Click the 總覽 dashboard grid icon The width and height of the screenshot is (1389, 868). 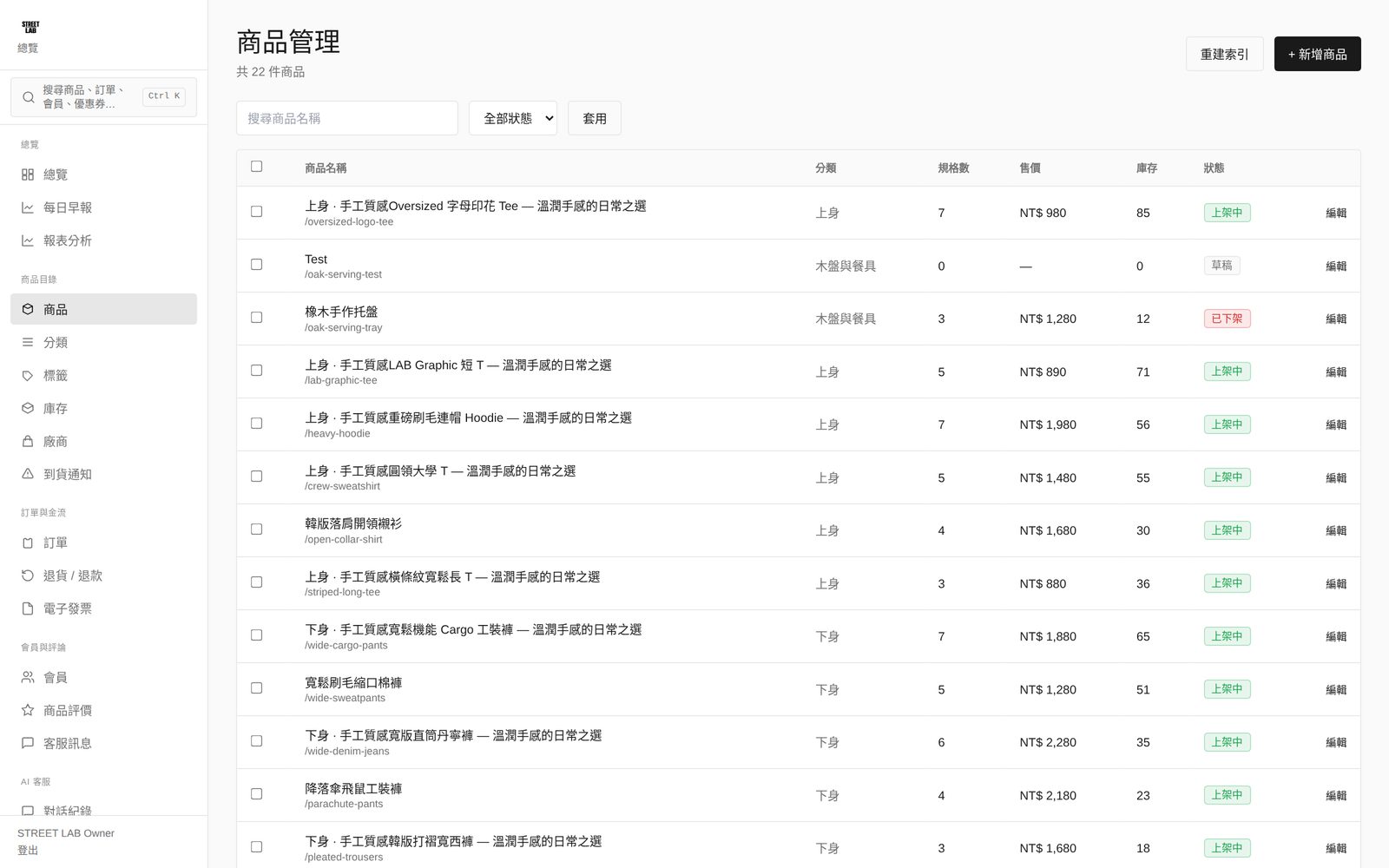pos(28,174)
